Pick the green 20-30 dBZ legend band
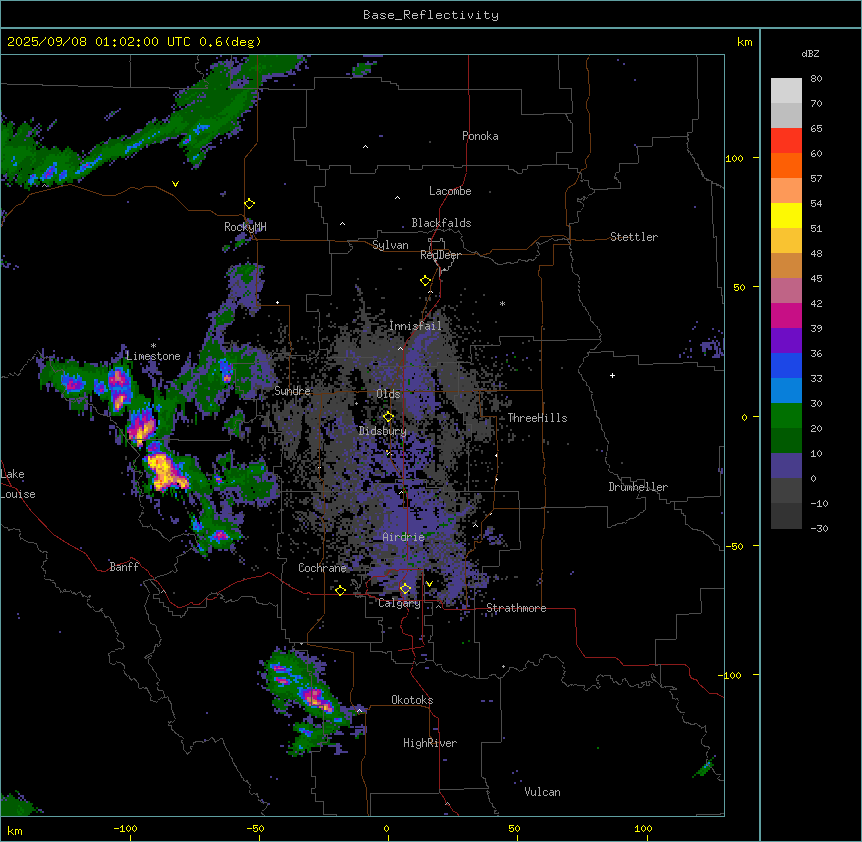Viewport: 862px width, 842px height. [x=786, y=416]
